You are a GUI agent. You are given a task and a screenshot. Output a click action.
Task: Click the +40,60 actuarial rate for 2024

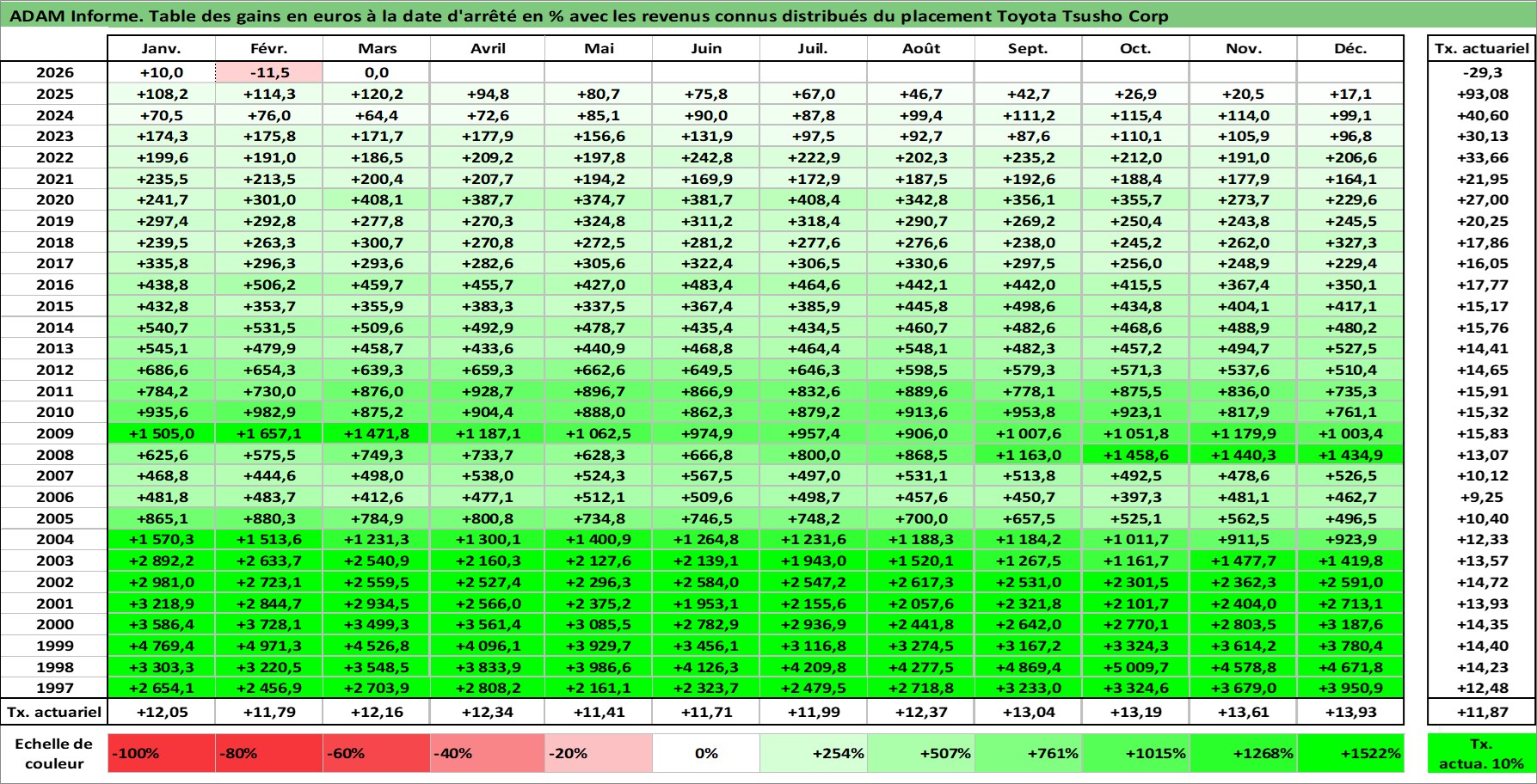point(1481,115)
